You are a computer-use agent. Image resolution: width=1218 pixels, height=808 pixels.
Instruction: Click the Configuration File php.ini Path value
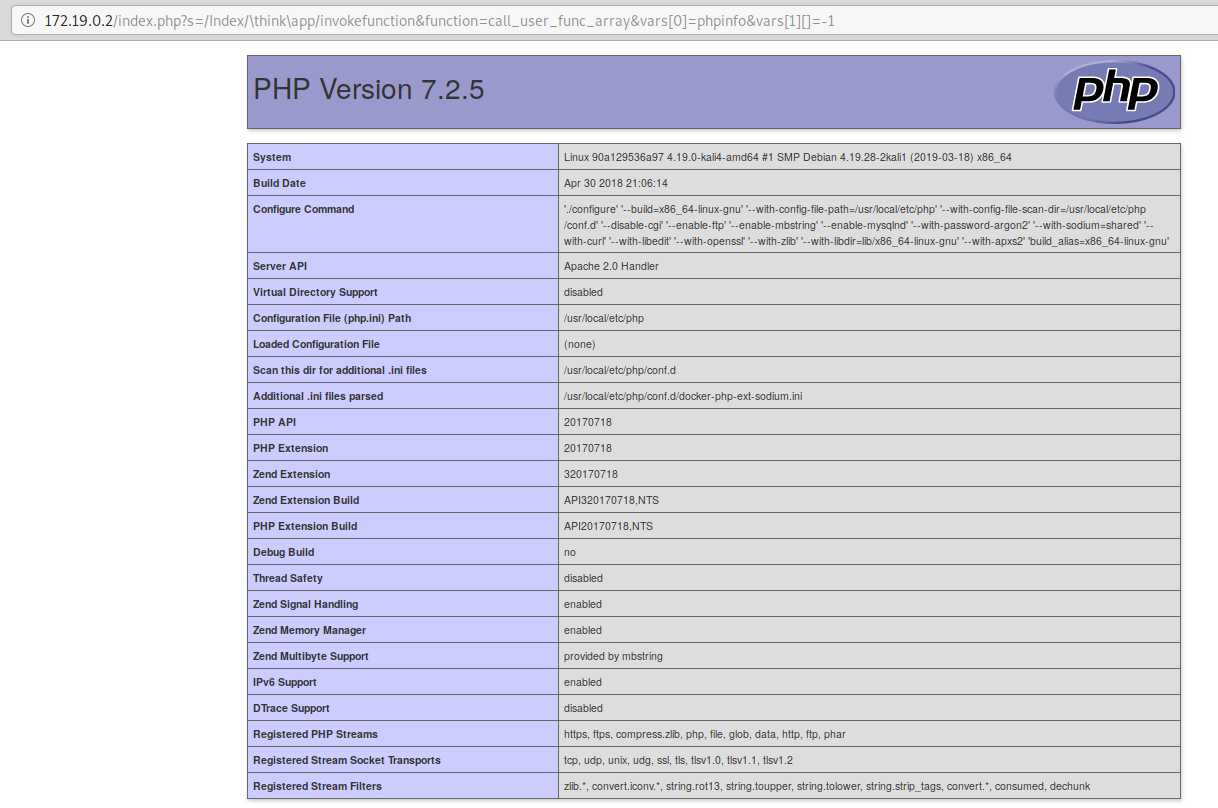click(606, 318)
